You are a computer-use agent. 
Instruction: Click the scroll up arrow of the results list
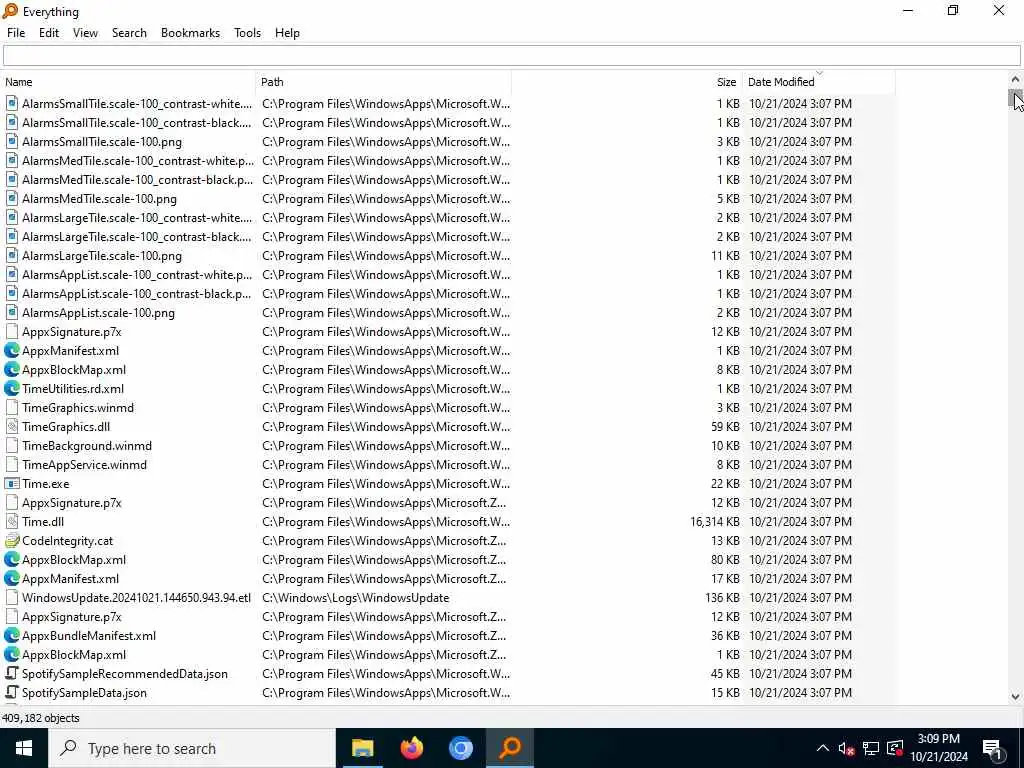pos(1015,79)
